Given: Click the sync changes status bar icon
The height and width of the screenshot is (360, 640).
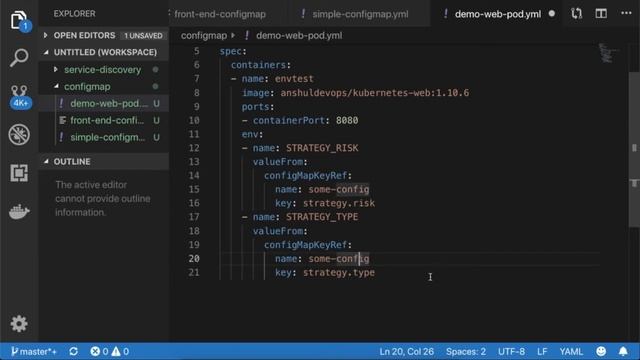Looking at the screenshot, I should (73, 351).
